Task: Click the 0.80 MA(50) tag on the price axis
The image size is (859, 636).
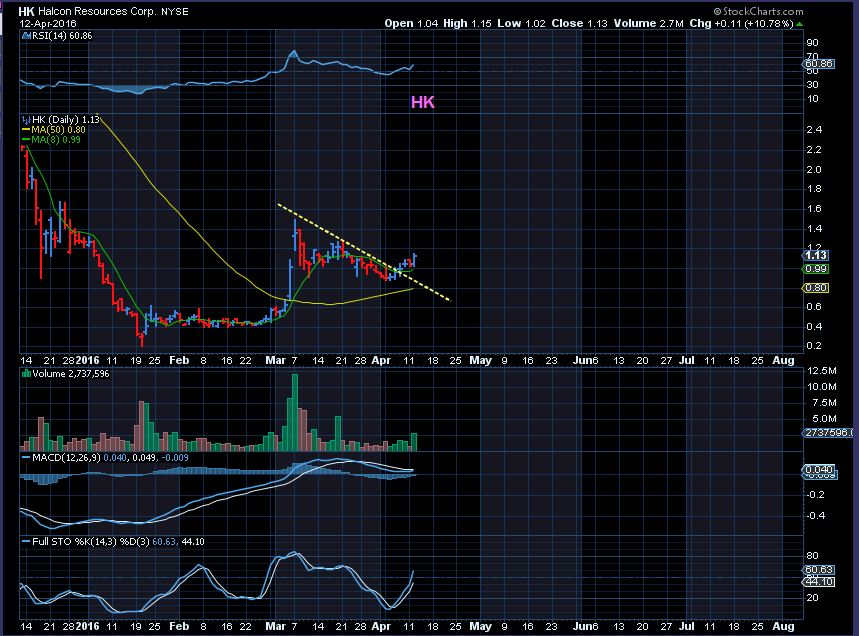Action: click(816, 288)
